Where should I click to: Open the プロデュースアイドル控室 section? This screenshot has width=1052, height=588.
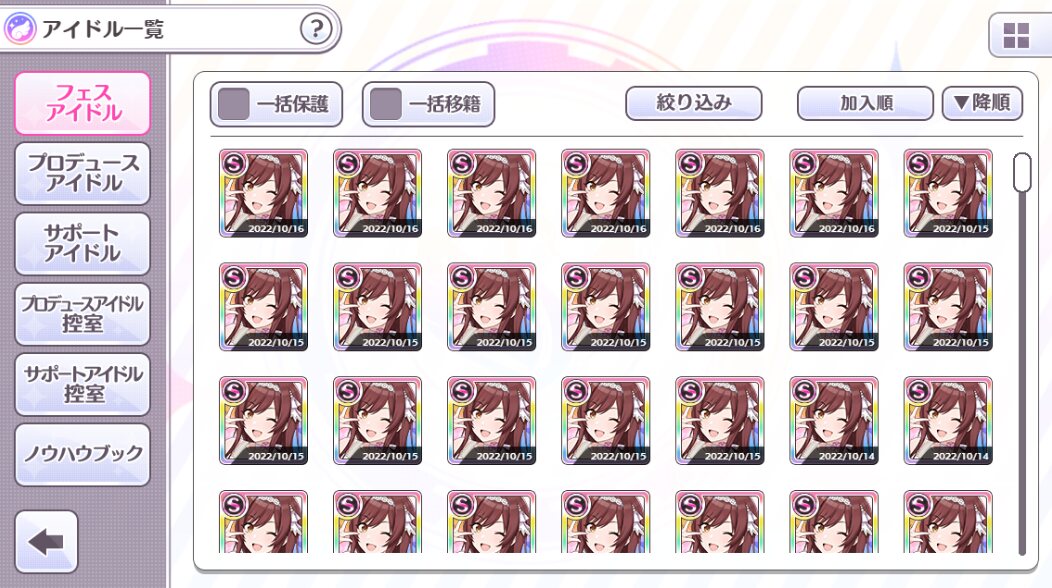83,314
